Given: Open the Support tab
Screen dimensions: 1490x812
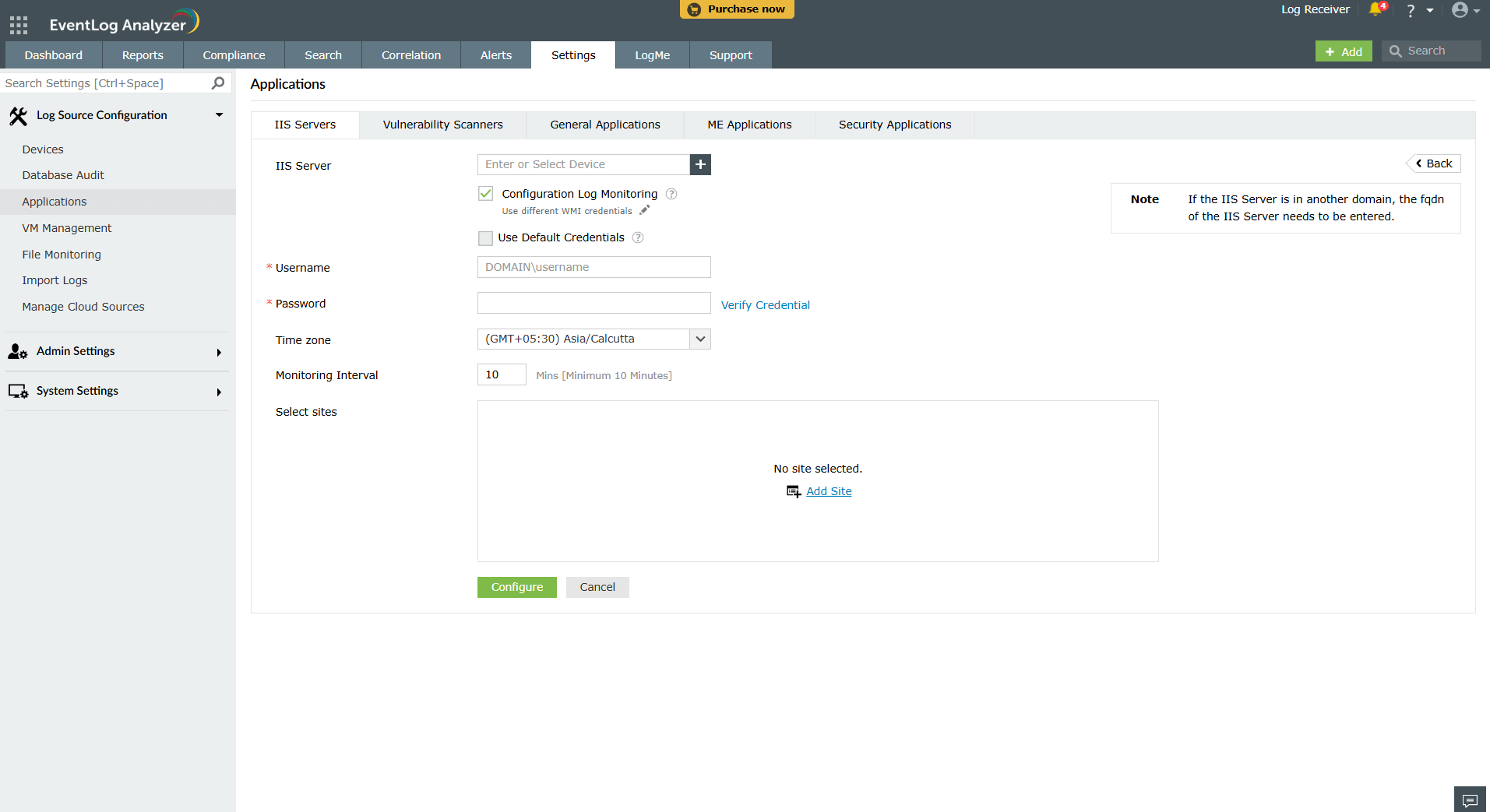Looking at the screenshot, I should (731, 55).
